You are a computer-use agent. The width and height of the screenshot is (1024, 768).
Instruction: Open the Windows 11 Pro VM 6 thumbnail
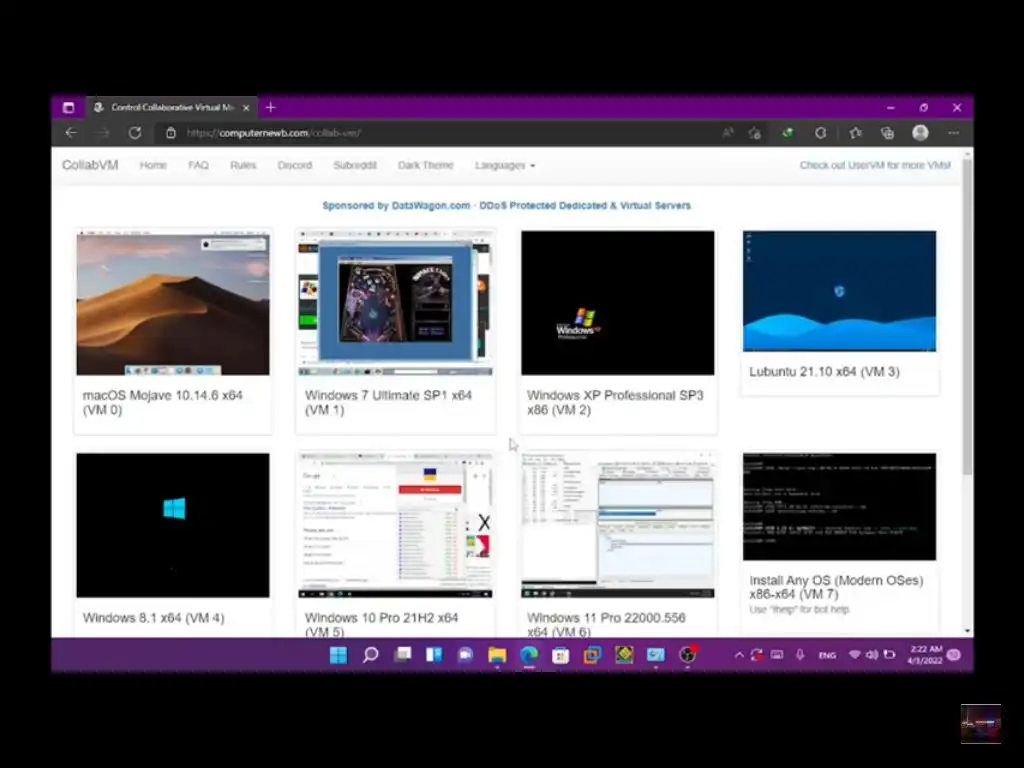618,525
